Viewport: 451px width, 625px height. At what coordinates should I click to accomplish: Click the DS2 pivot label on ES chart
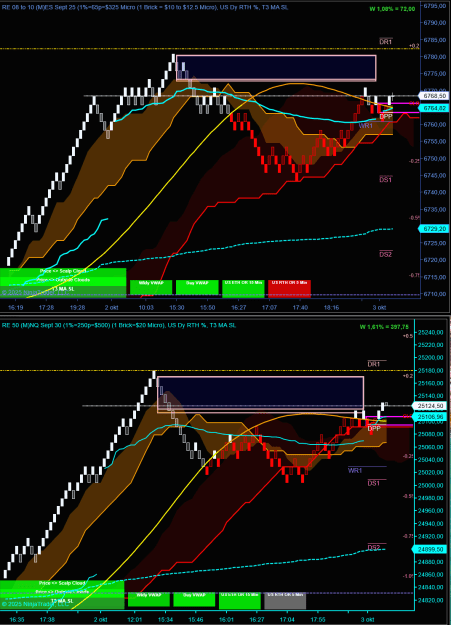(385, 254)
